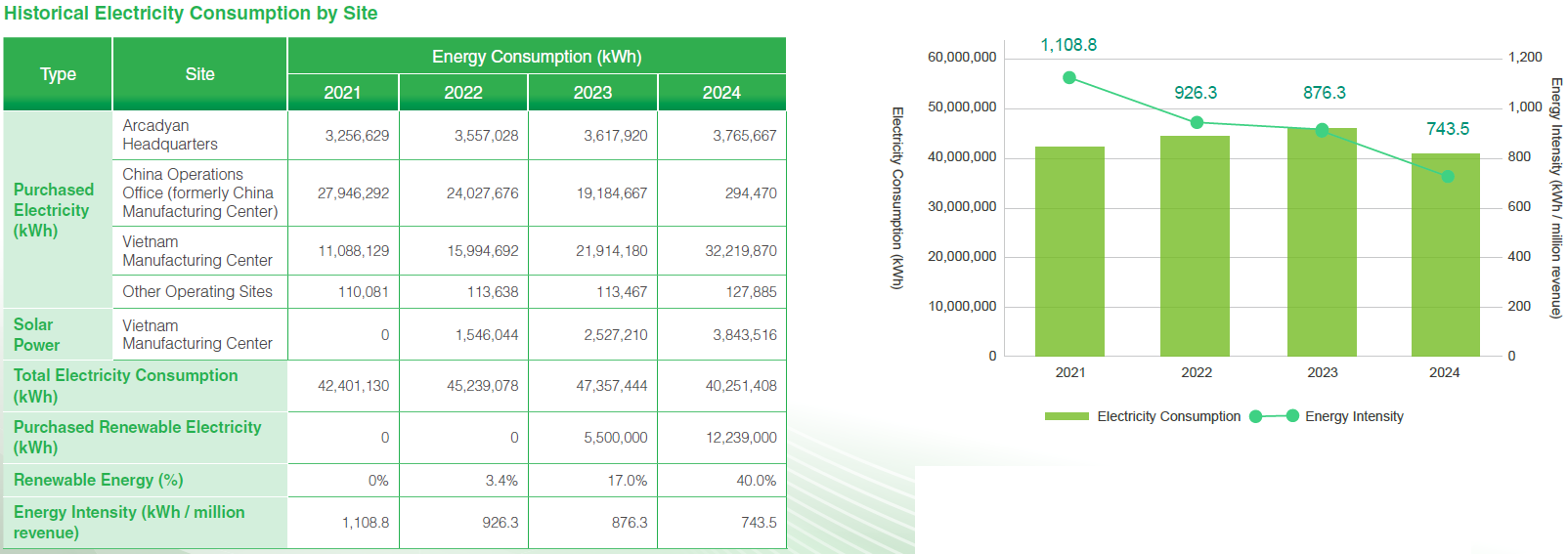Click the Energy Consumption (kWh) header
1568x554 pixels.
[537, 57]
